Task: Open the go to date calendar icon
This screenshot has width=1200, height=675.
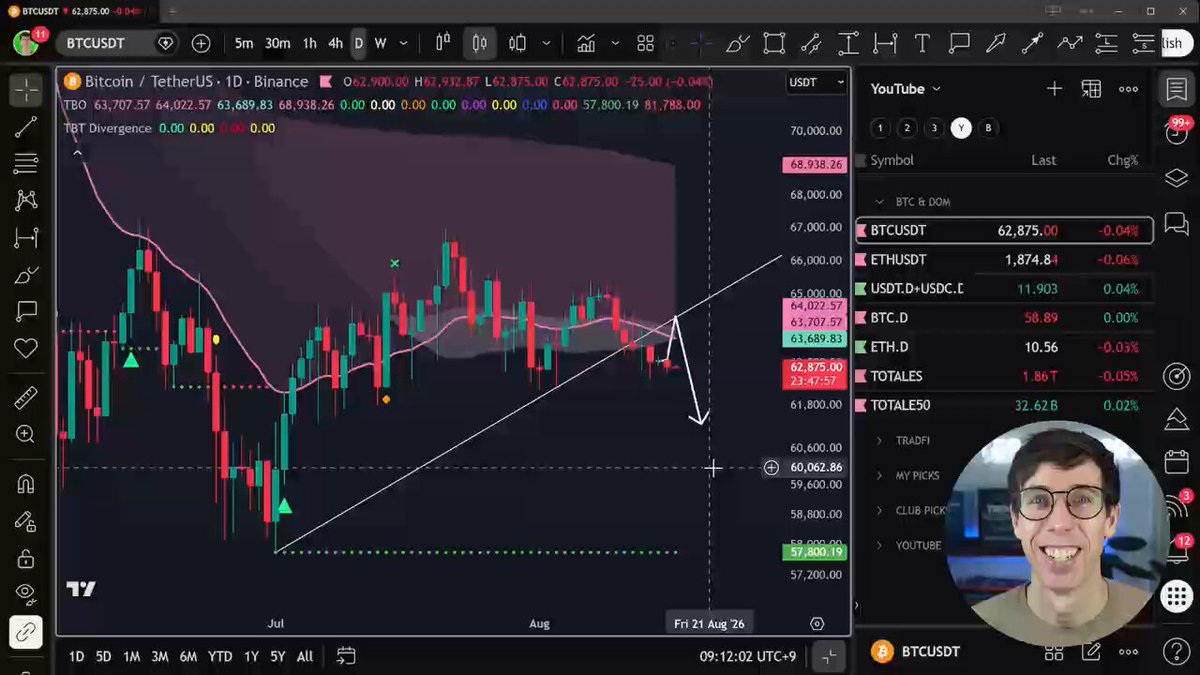Action: (346, 656)
